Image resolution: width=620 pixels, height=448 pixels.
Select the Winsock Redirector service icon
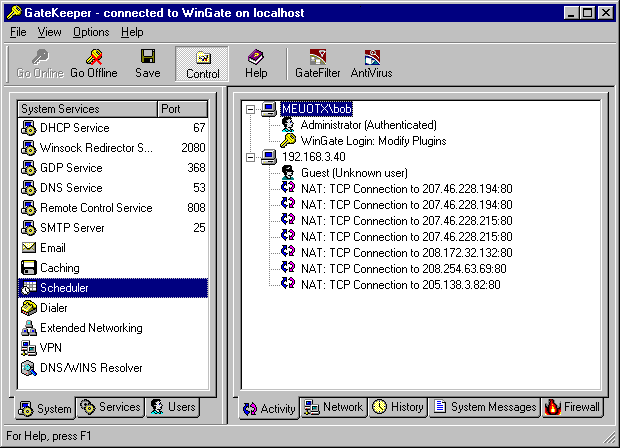[28, 148]
